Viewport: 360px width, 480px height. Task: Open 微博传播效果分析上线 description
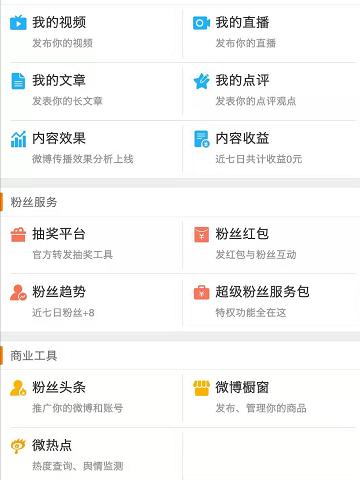tap(83, 159)
